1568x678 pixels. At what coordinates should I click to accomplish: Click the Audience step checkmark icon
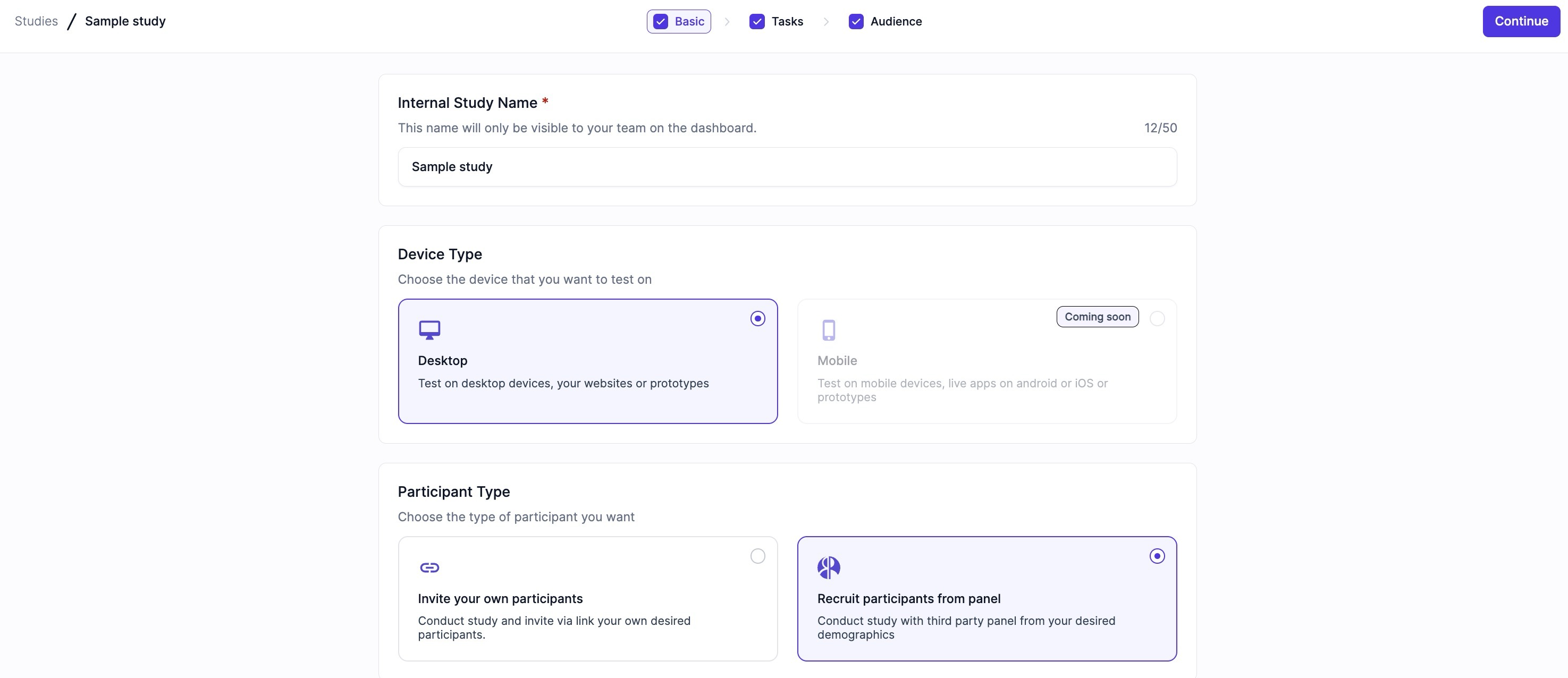click(x=855, y=21)
